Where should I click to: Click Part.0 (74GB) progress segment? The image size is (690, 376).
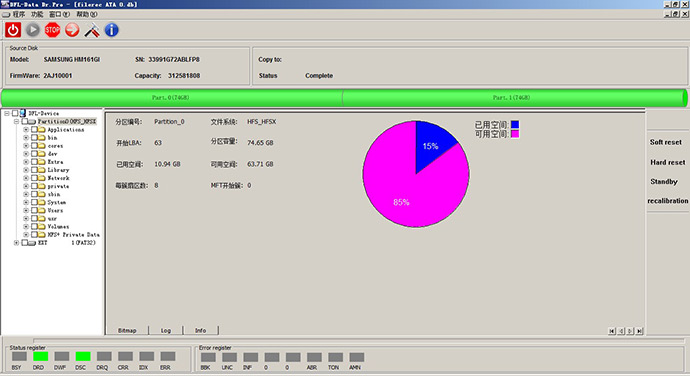click(x=172, y=98)
